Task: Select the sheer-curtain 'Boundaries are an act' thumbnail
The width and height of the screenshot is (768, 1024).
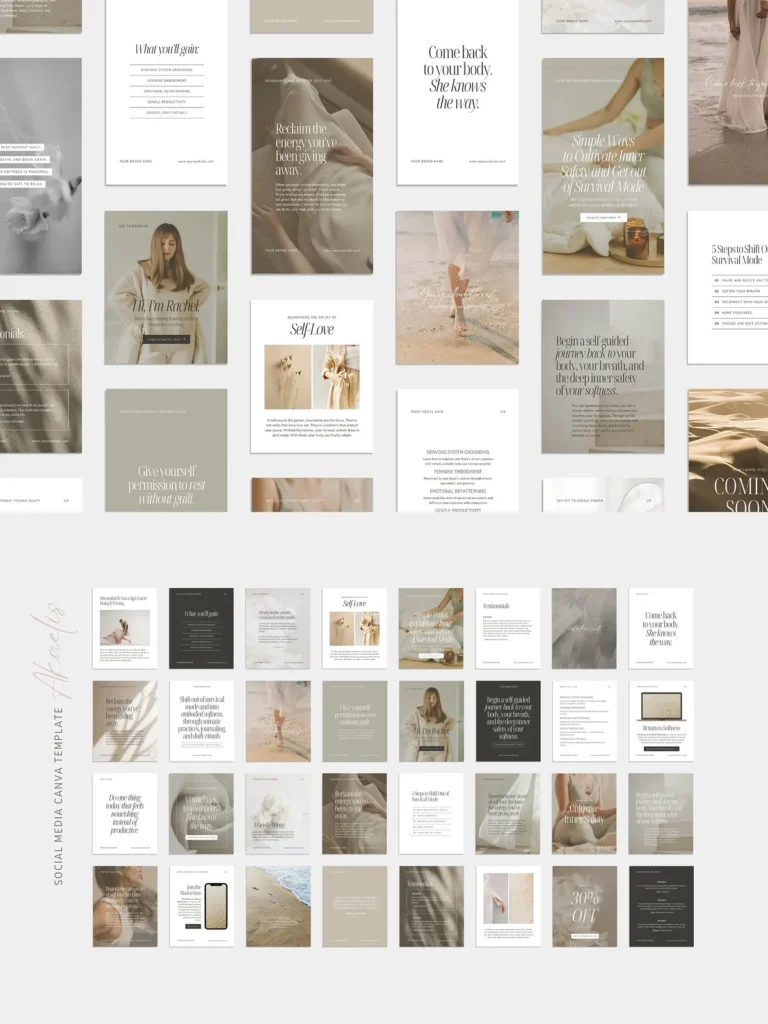Action: (x=508, y=814)
